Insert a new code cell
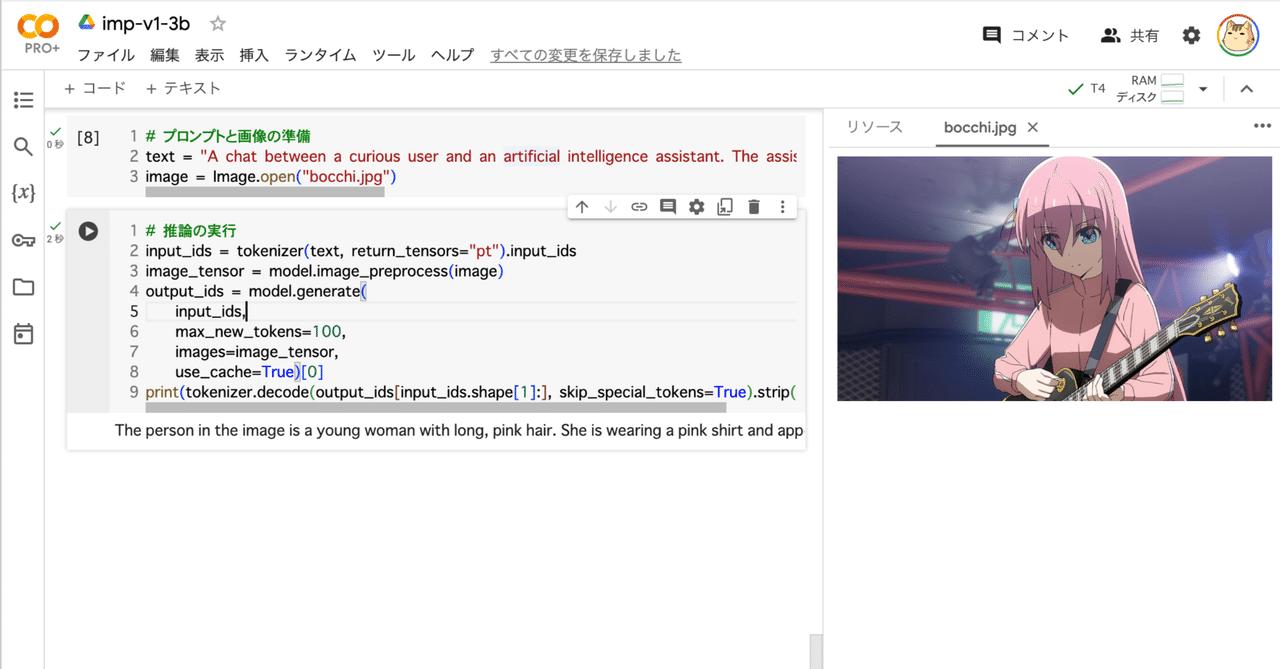 point(94,88)
